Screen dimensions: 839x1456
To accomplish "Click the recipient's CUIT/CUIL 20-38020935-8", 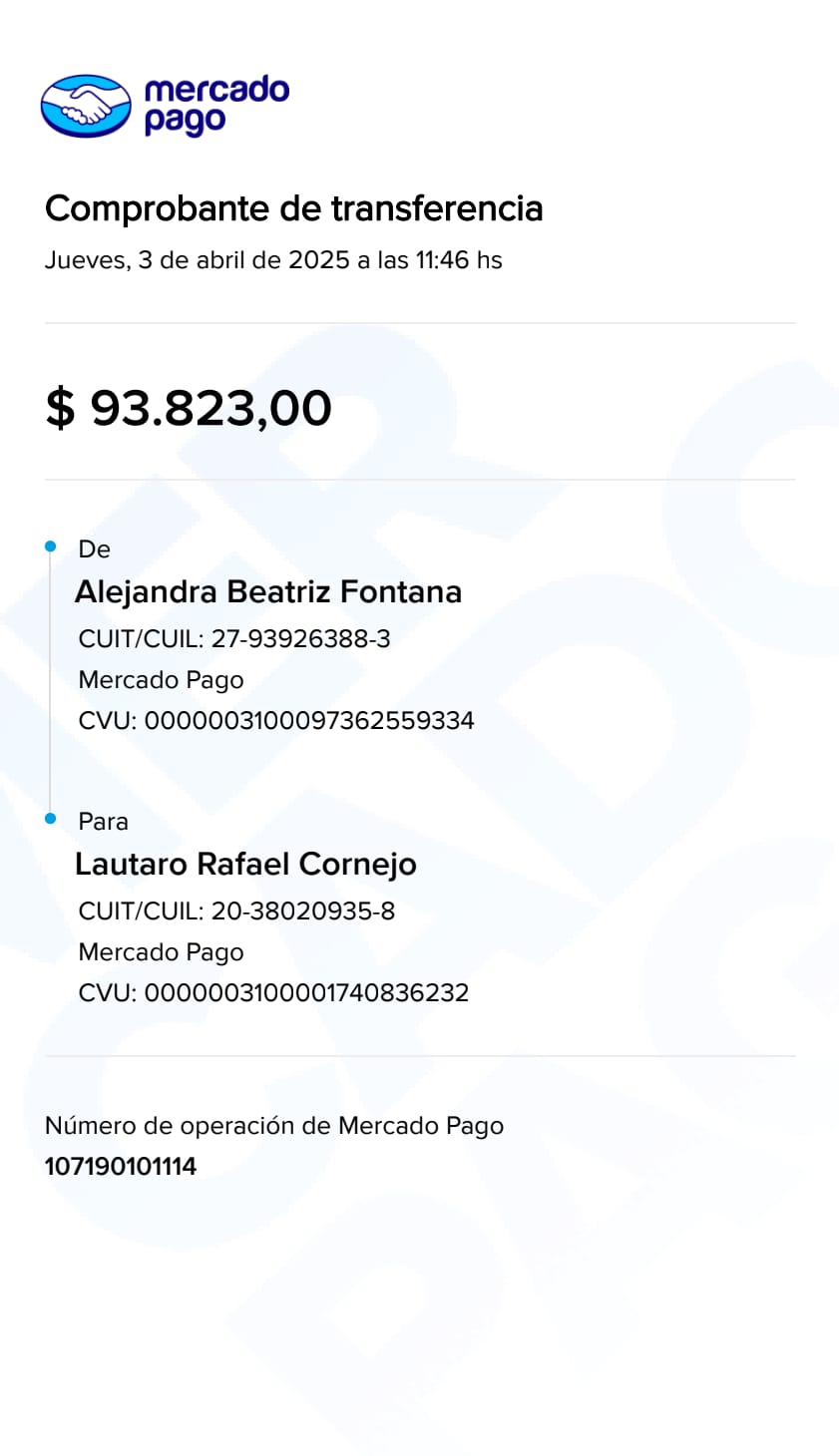I will [x=236, y=910].
